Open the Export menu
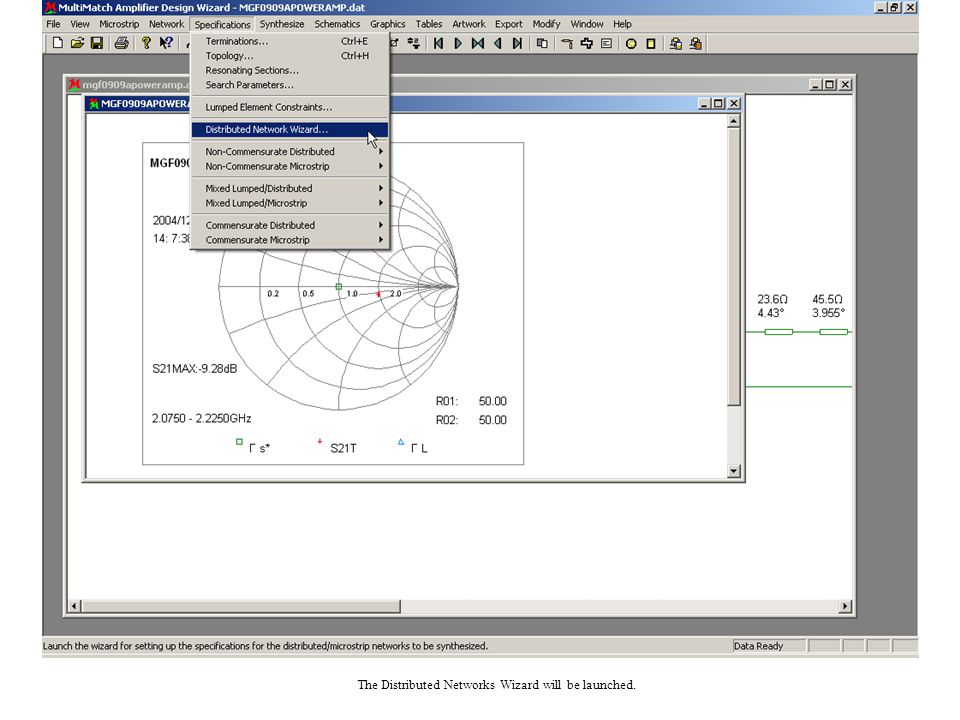 pyautogui.click(x=509, y=24)
